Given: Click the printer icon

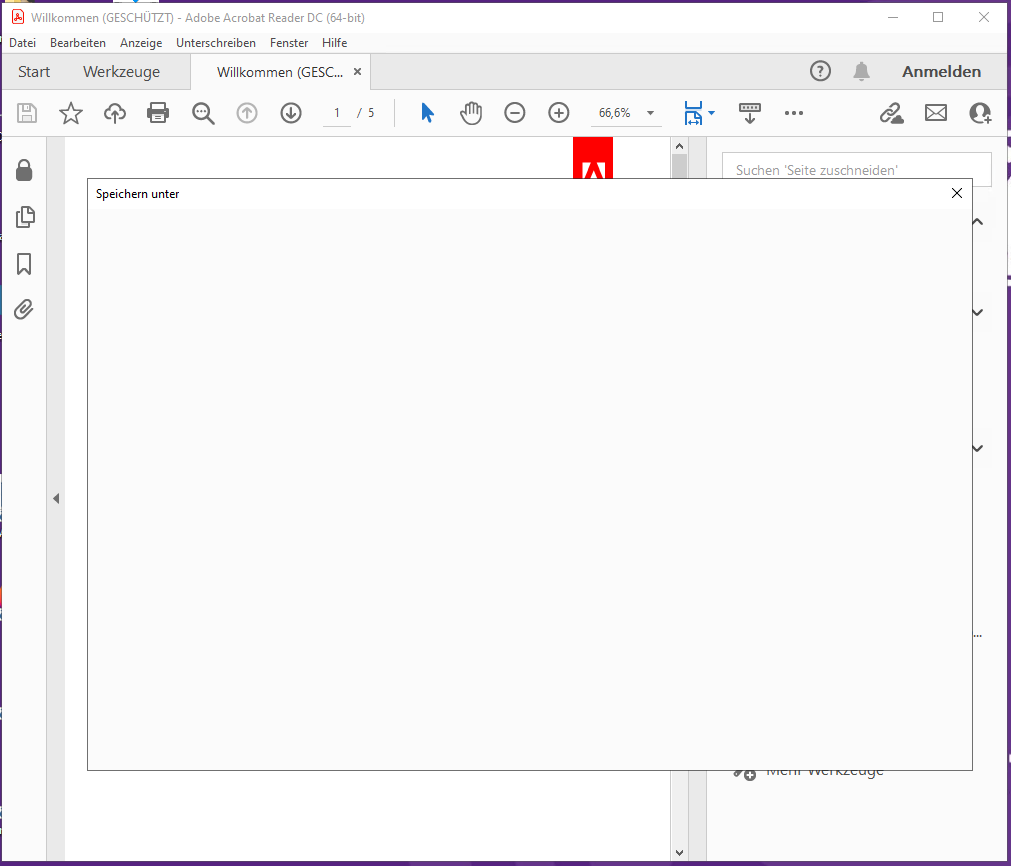Looking at the screenshot, I should (158, 113).
